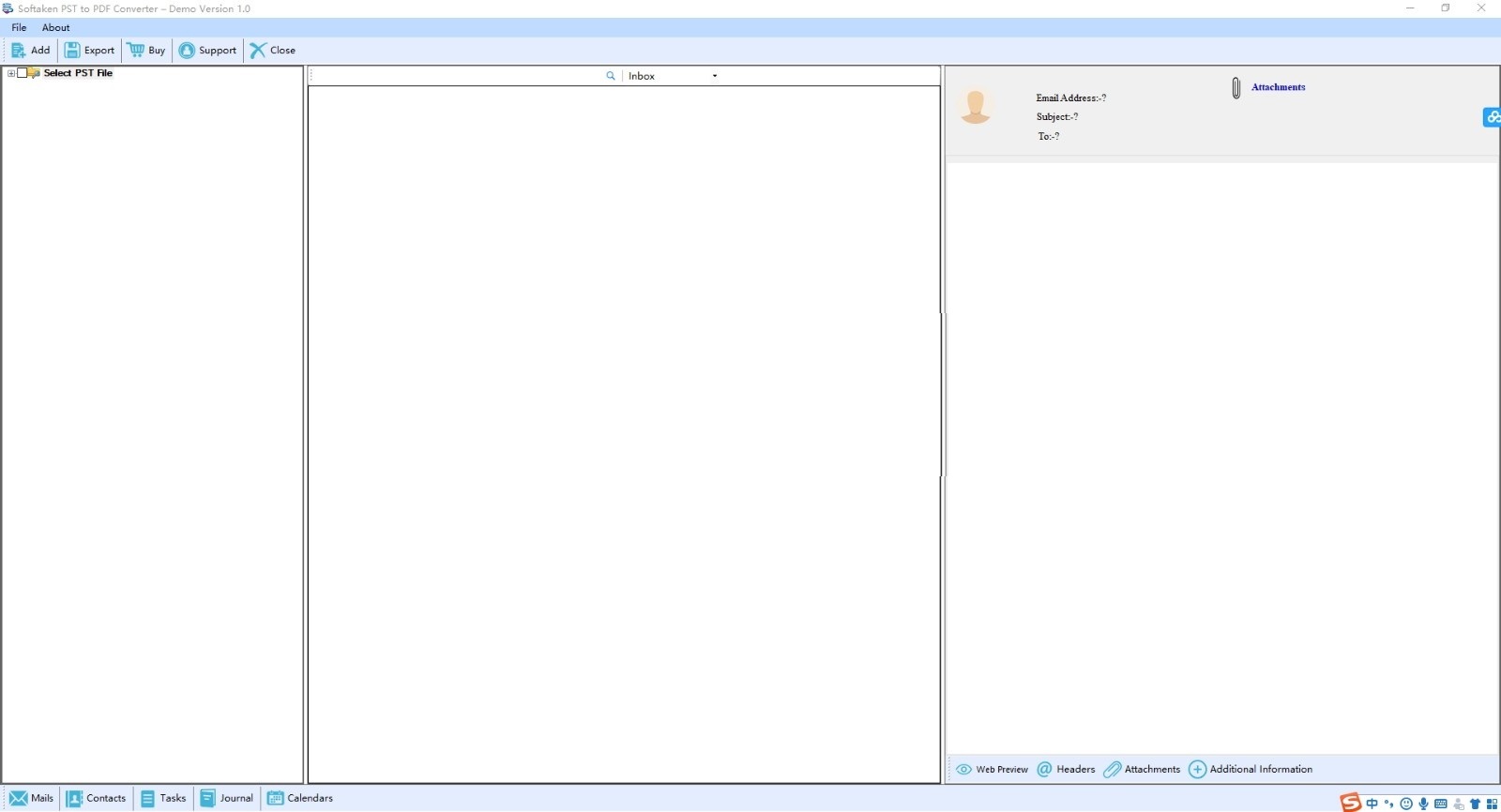Toggle the punctuation mode icon in IME bar
1501x812 pixels.
1388,804
